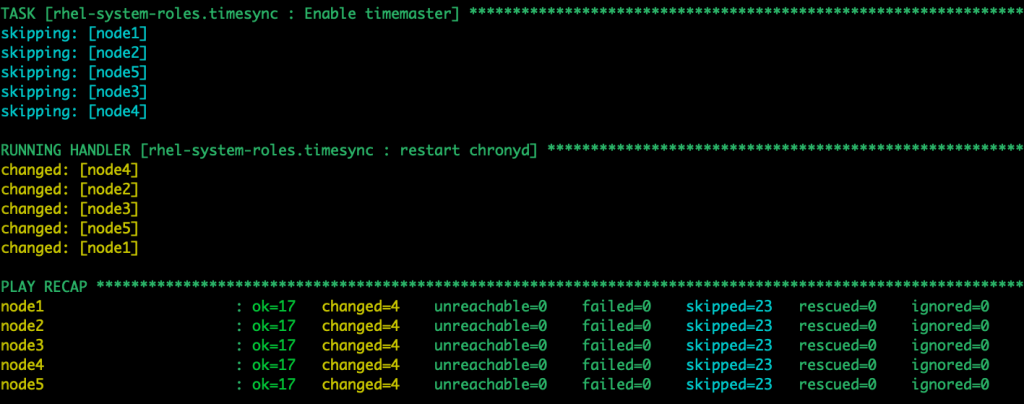Viewport: 1024px width, 404px height.
Task: Click node1 hostname in the play recap
Action: [x=22, y=306]
